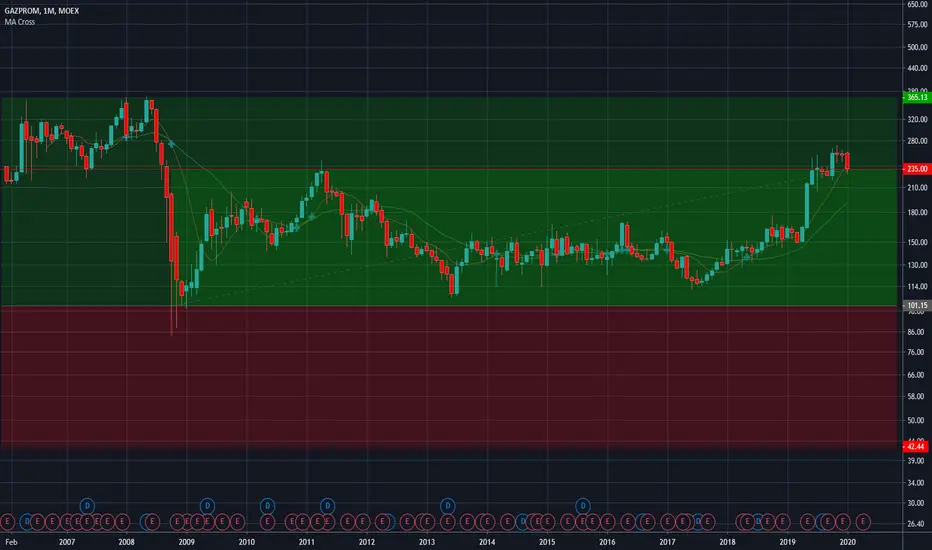Click the 2008 label on the time axis
The height and width of the screenshot is (550, 932).
[x=127, y=542]
